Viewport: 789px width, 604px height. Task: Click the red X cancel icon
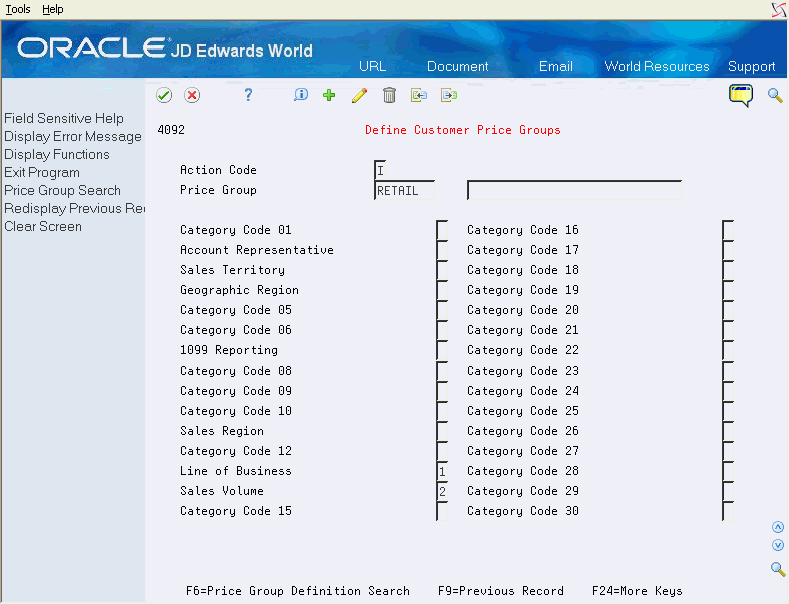(x=192, y=95)
